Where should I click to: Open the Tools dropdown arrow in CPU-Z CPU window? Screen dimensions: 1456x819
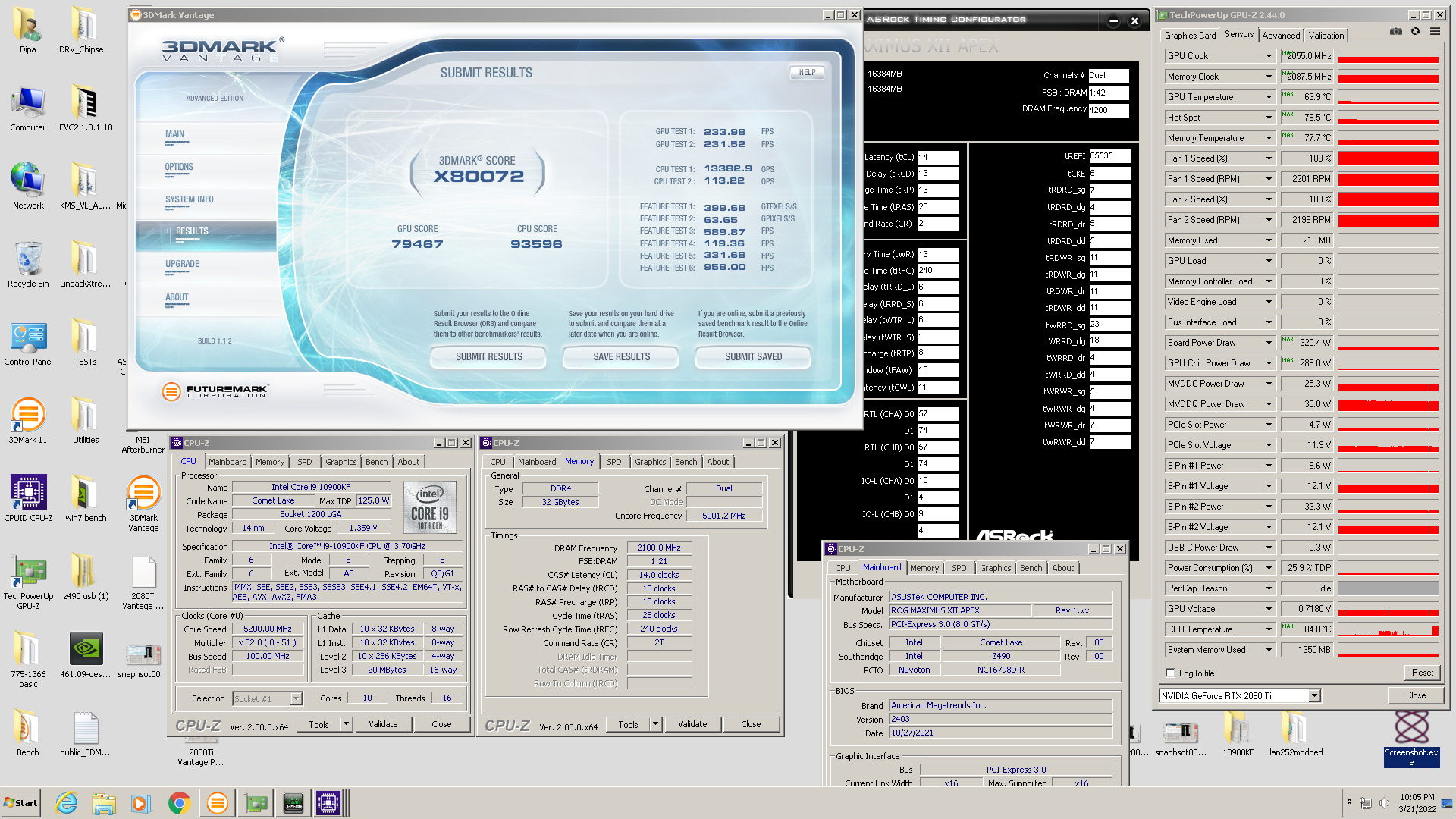pos(346,724)
